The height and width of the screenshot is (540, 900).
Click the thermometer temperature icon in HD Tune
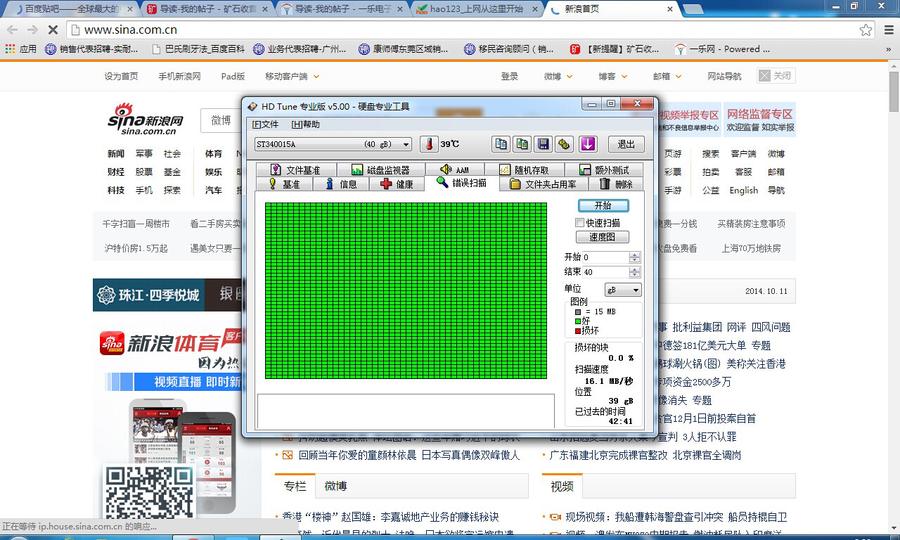click(x=429, y=144)
